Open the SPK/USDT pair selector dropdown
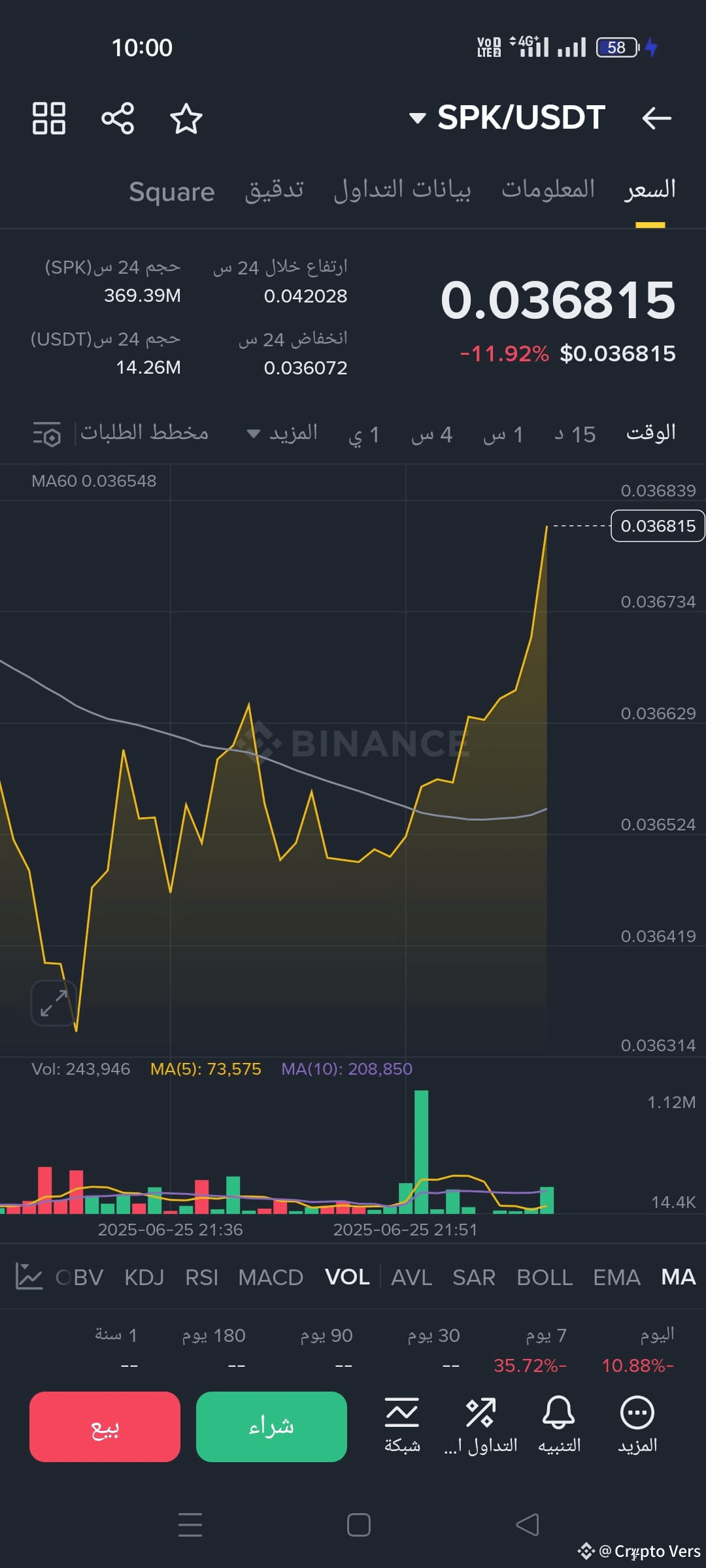The height and width of the screenshot is (1568, 706). (x=507, y=118)
